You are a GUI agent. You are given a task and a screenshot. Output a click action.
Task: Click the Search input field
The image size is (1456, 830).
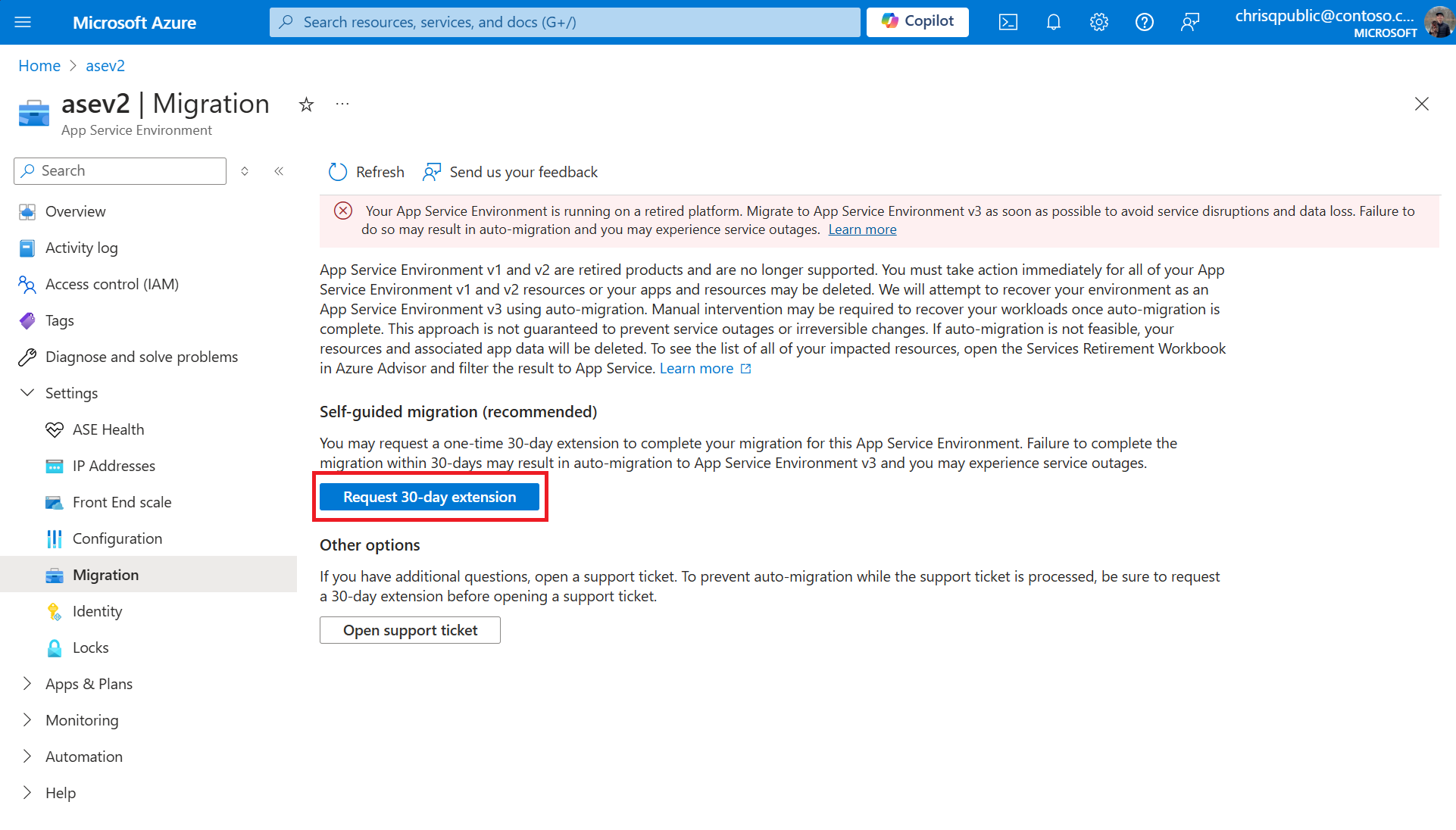[x=119, y=170]
